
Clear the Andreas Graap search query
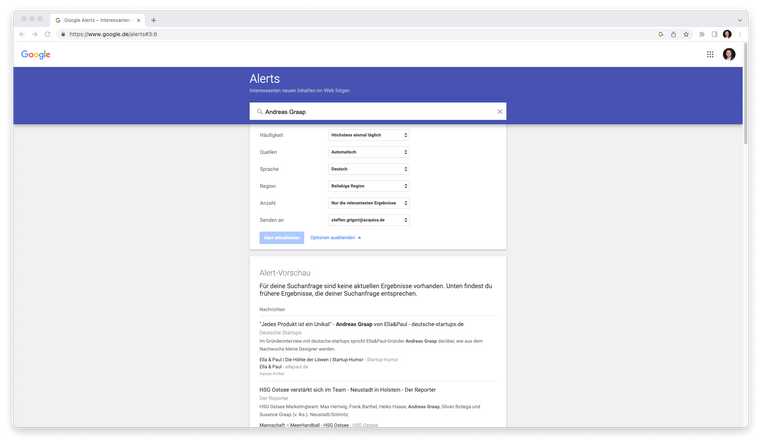[500, 112]
